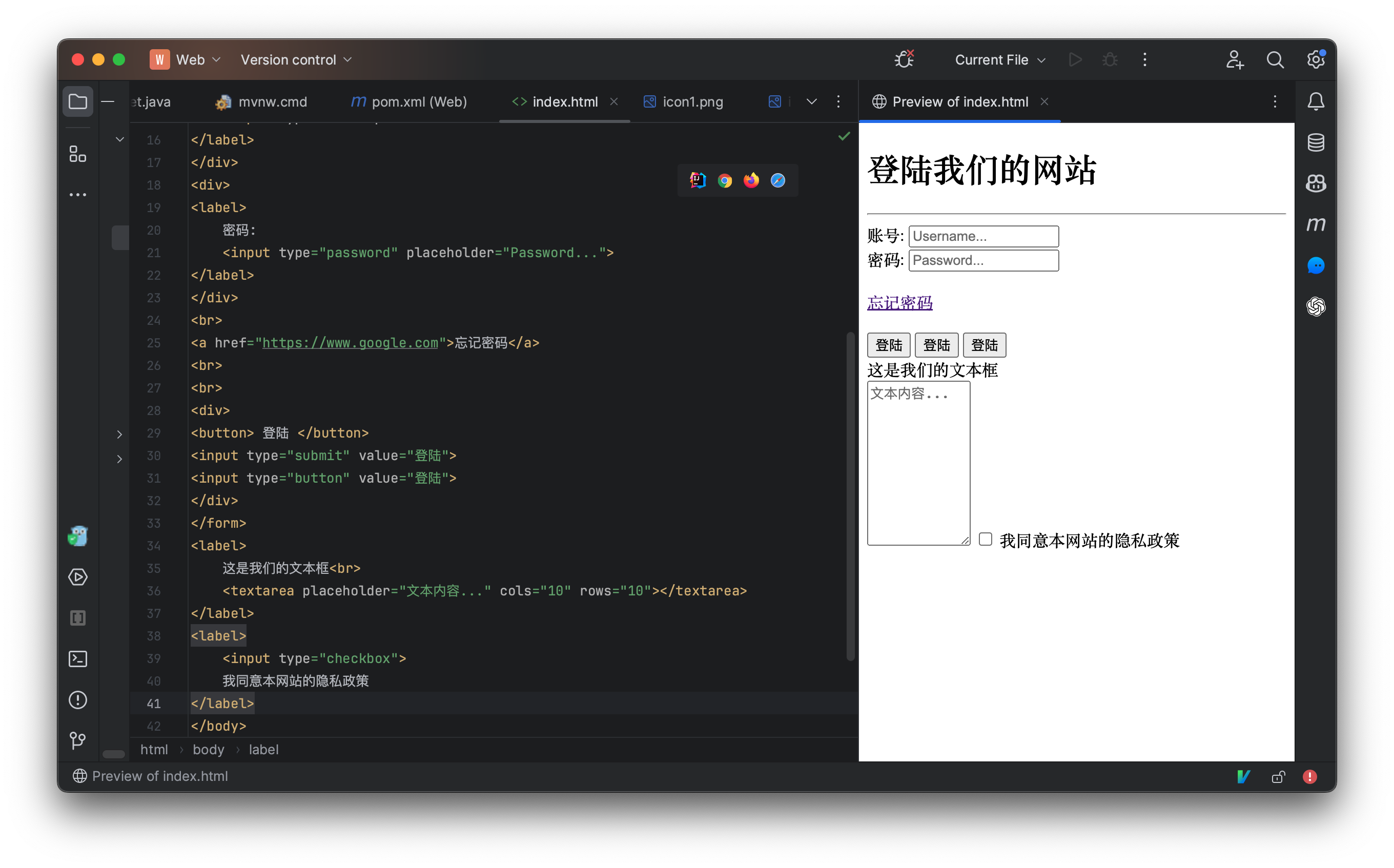Click the Debug bug button in toolbar
This screenshot has width=1394, height=868.
point(1110,59)
